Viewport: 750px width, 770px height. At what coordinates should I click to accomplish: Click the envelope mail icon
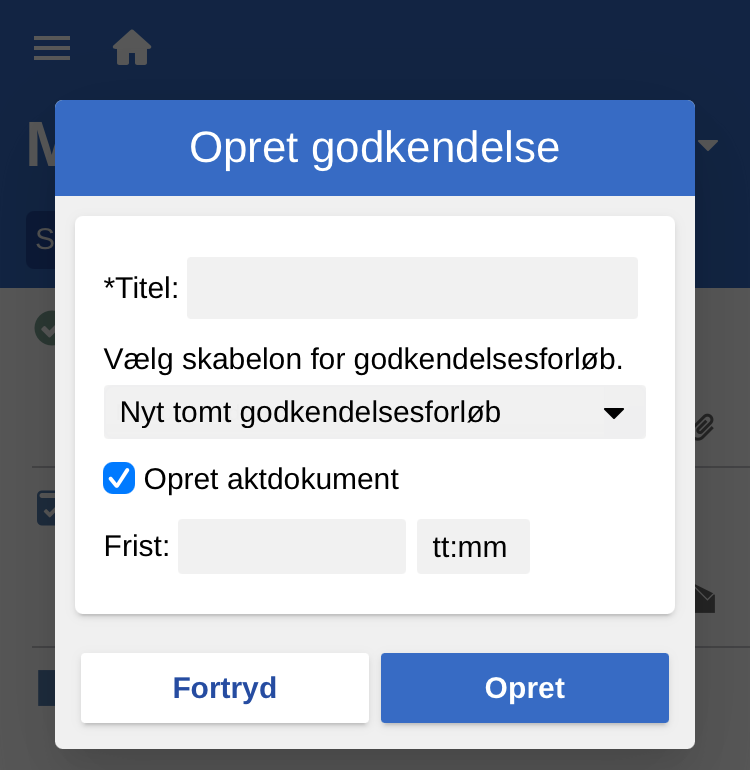(x=705, y=599)
